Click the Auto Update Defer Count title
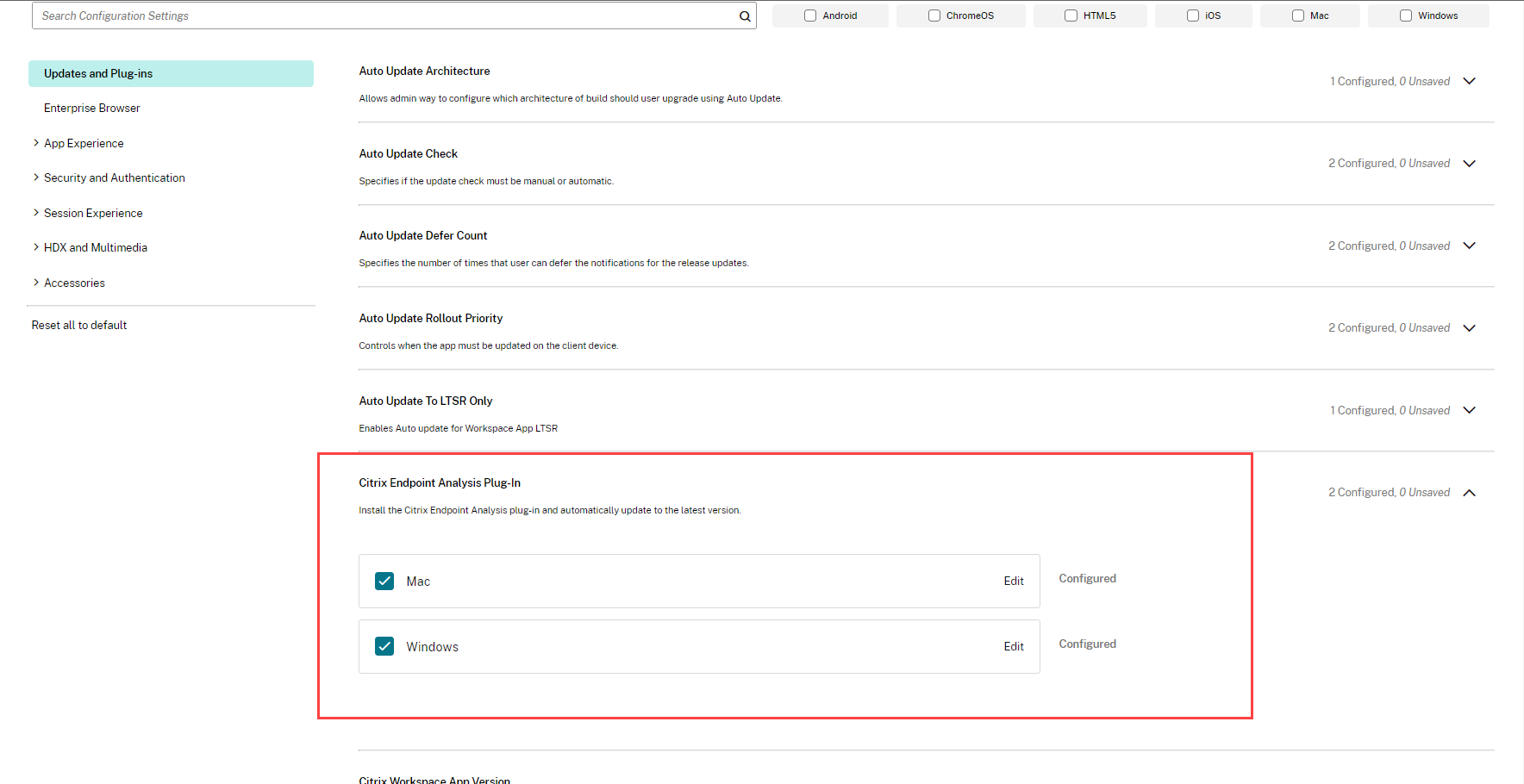The image size is (1524, 784). pyautogui.click(x=423, y=236)
